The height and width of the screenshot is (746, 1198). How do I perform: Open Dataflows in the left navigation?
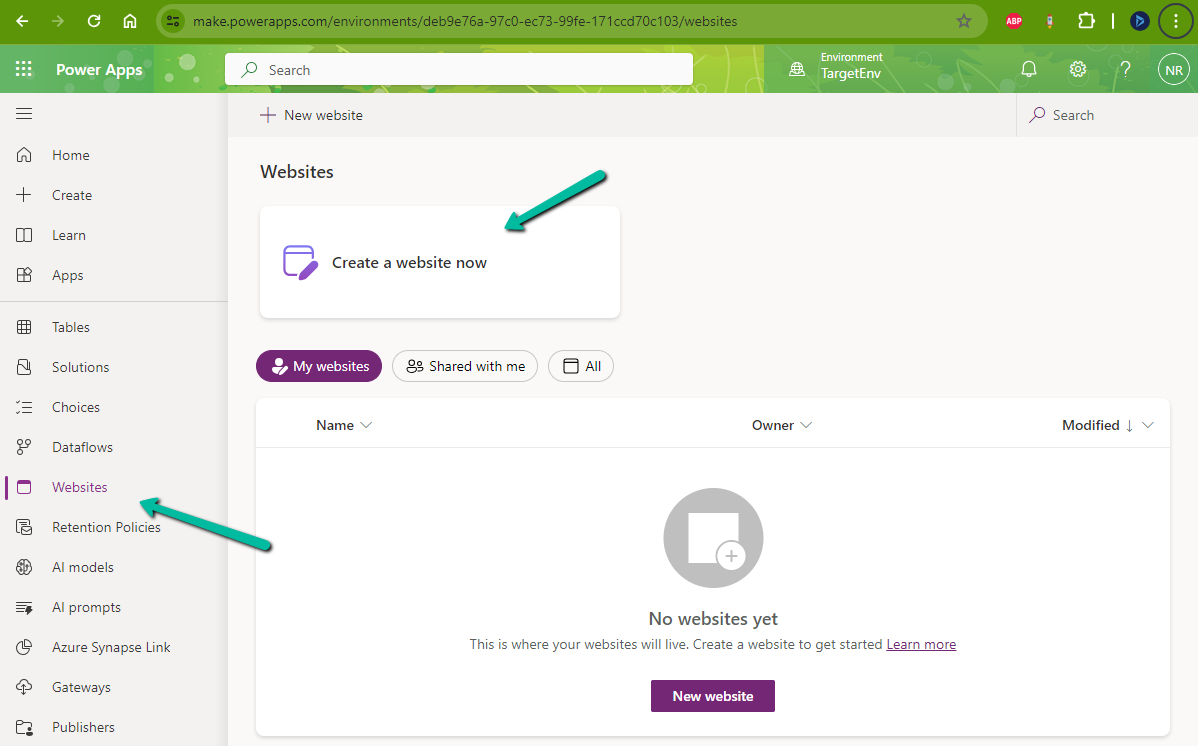[x=82, y=447]
